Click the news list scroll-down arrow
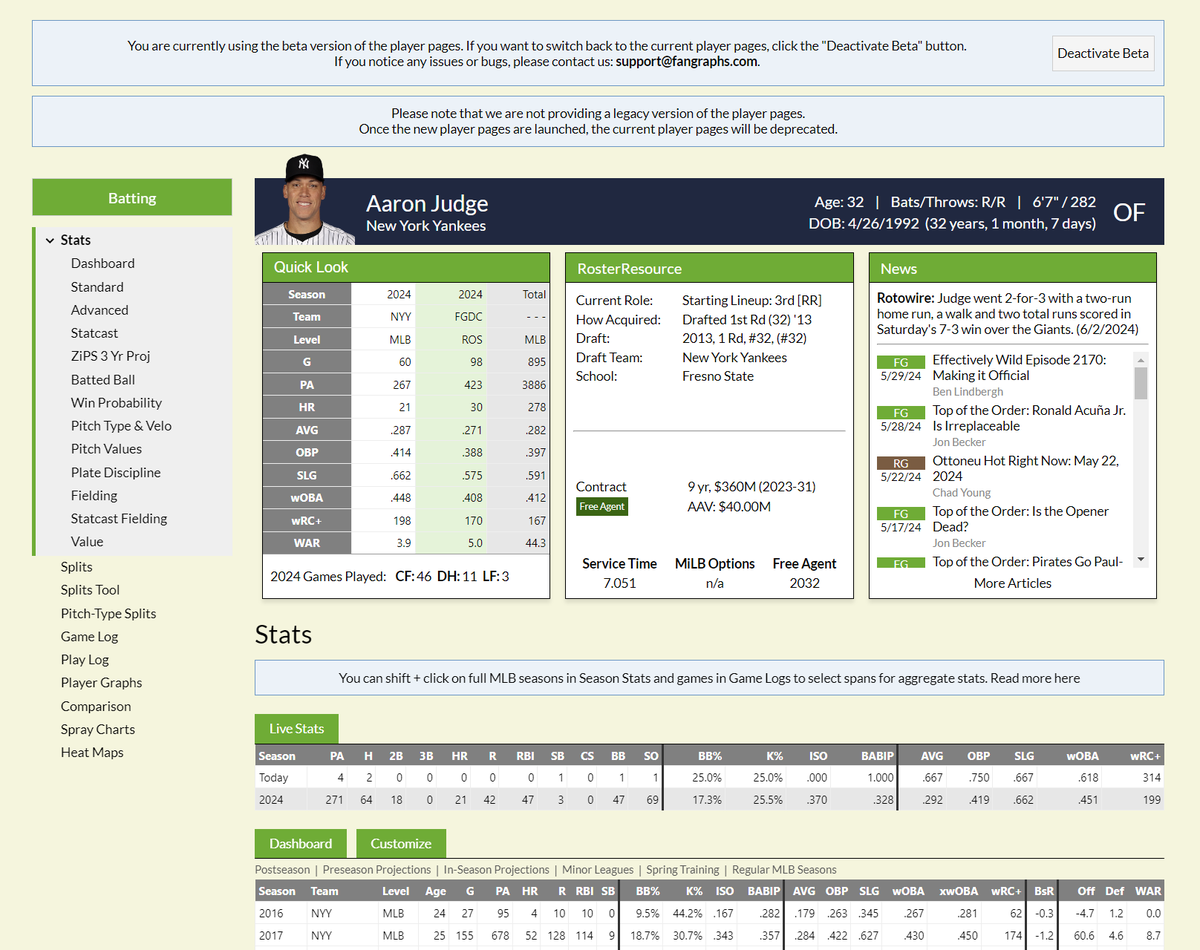This screenshot has height=950, width=1200. (x=1141, y=560)
